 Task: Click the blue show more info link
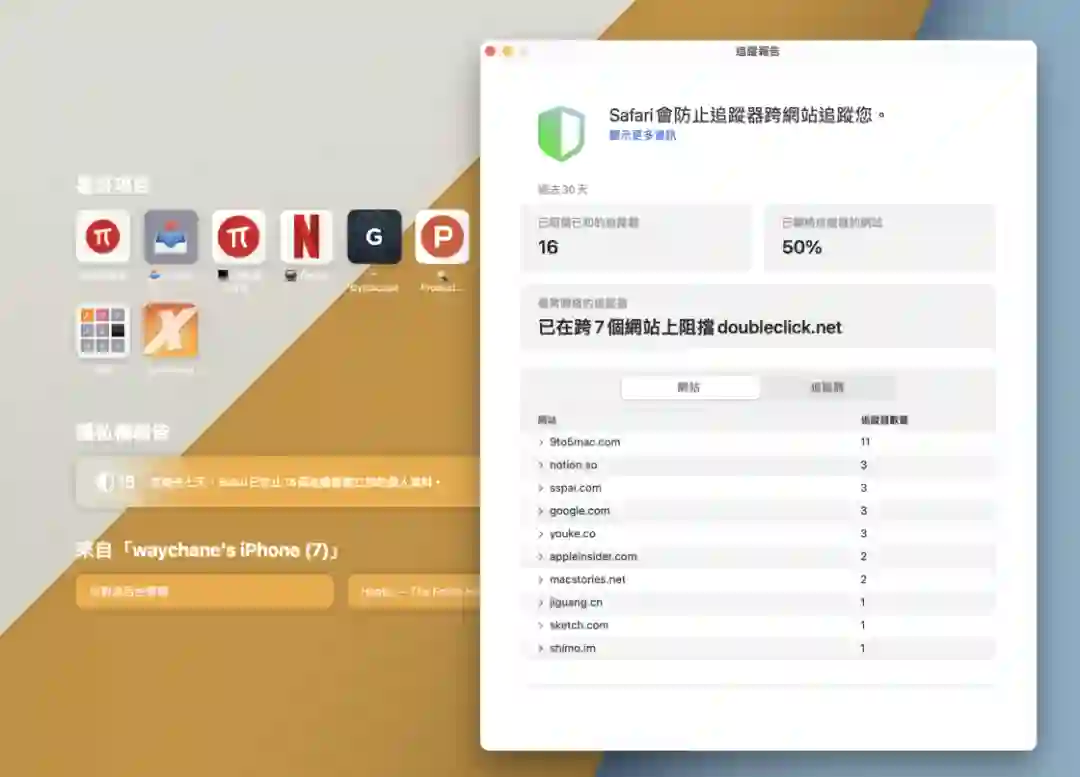point(642,135)
